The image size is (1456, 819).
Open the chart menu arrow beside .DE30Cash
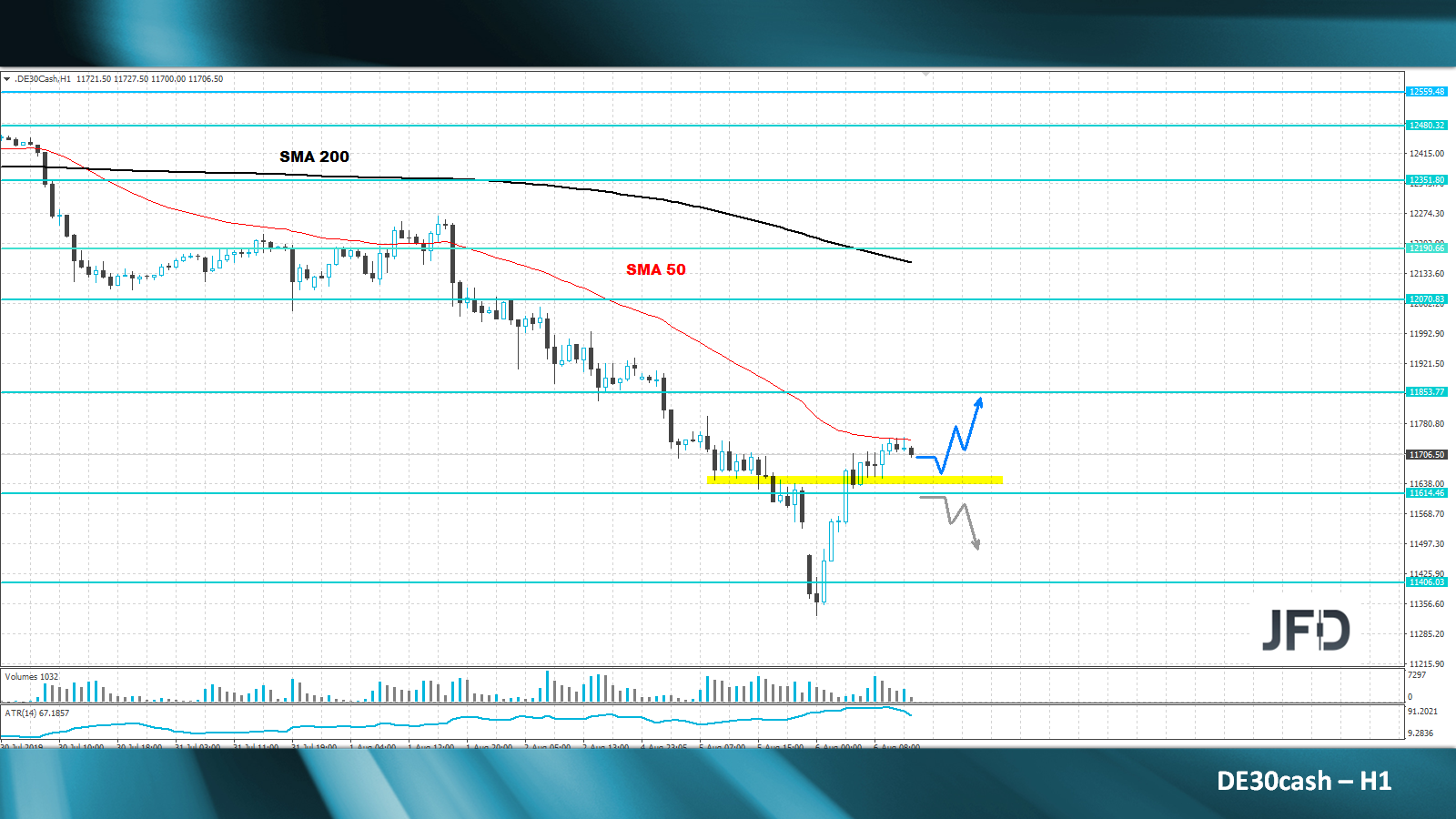(7, 79)
